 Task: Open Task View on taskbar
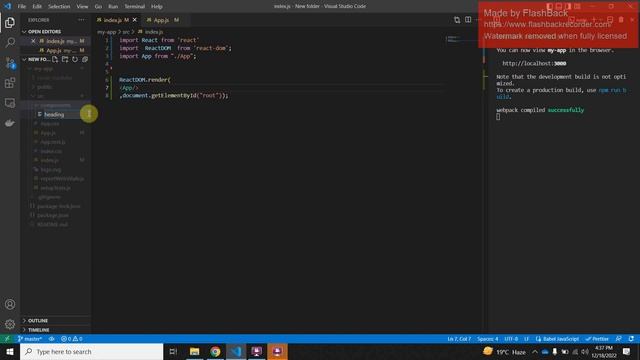click(x=173, y=352)
